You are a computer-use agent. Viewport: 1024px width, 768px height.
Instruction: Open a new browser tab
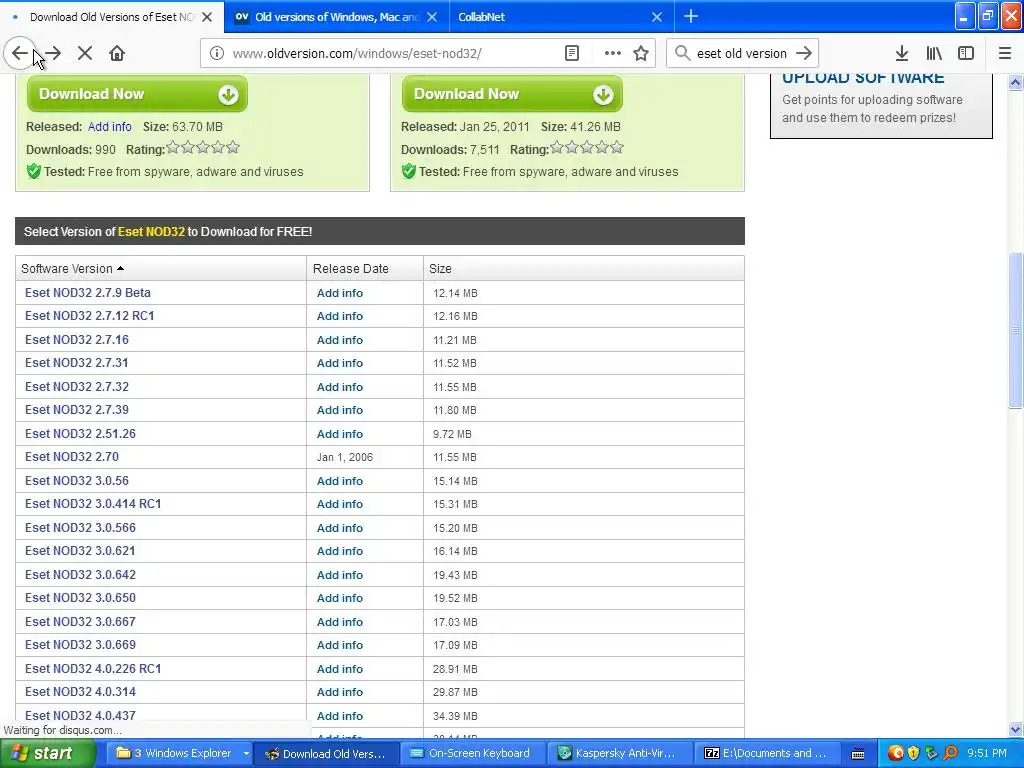(x=690, y=16)
